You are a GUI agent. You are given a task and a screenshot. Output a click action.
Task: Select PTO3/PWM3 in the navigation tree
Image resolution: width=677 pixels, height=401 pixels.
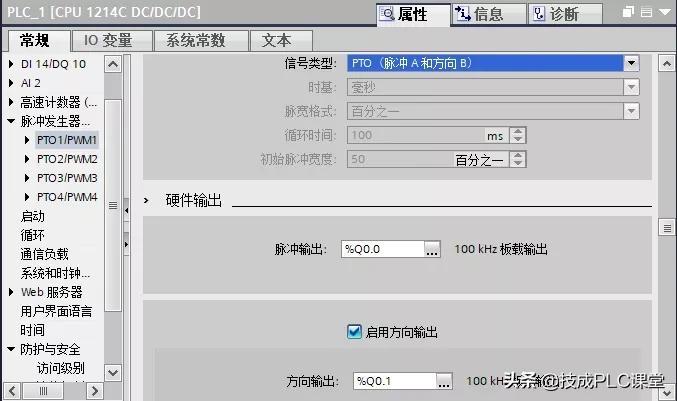click(x=67, y=178)
